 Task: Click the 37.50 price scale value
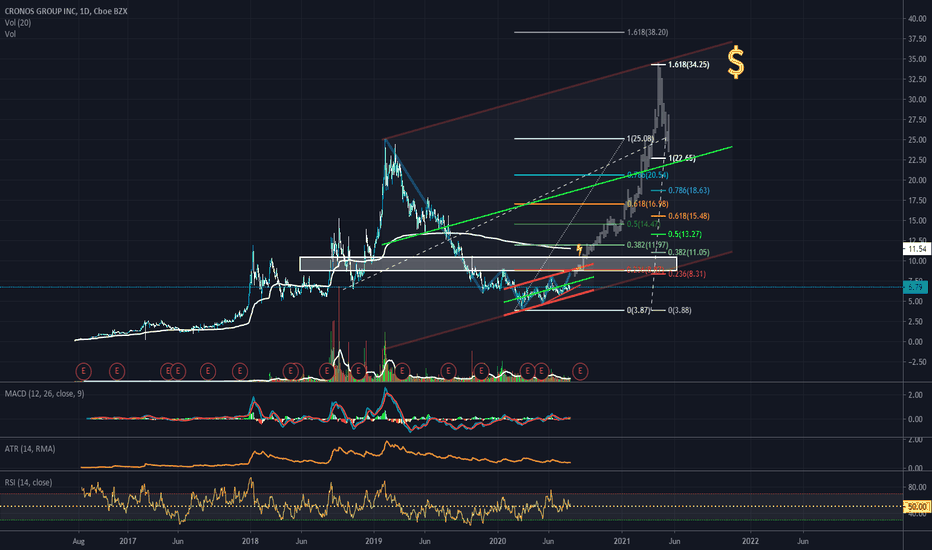coord(916,39)
